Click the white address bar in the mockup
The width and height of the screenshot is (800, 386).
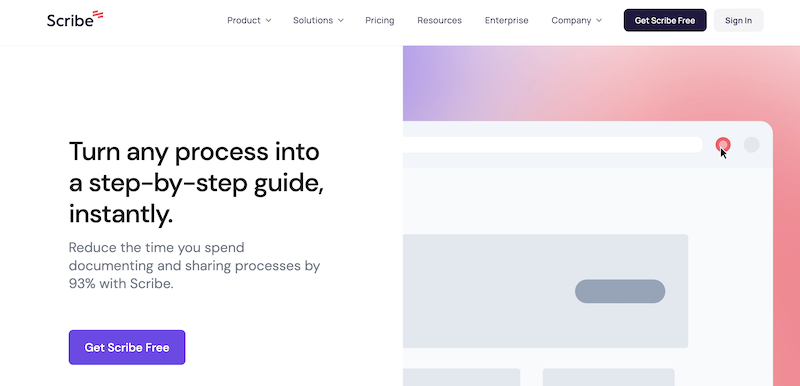[553, 145]
